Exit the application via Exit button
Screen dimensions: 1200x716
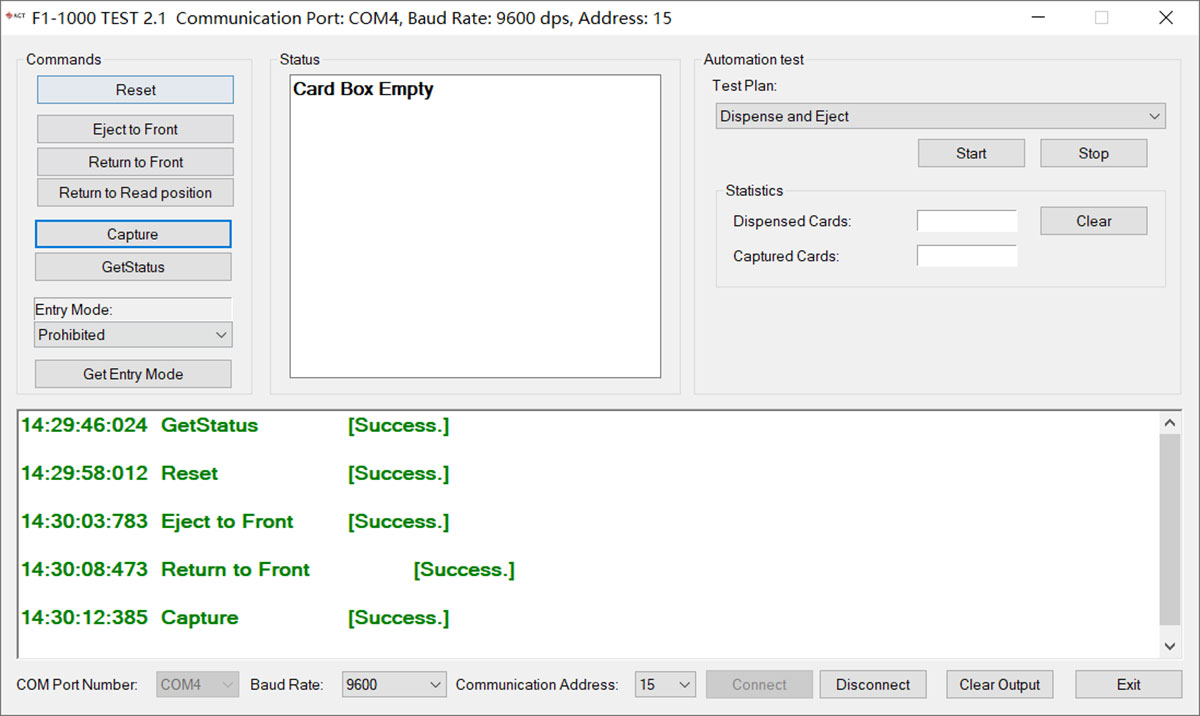1128,685
